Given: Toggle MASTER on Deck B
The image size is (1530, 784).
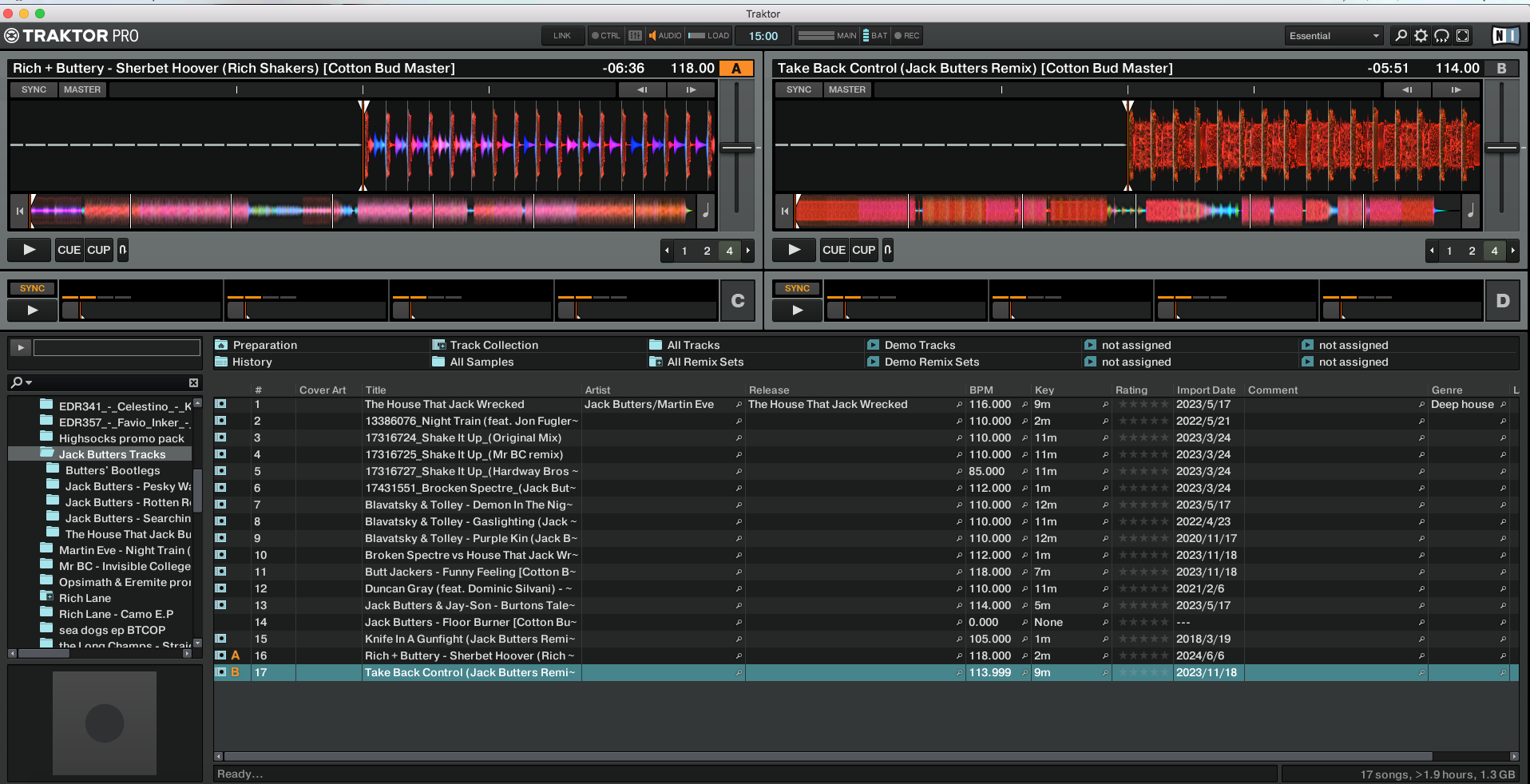Looking at the screenshot, I should pyautogui.click(x=847, y=89).
